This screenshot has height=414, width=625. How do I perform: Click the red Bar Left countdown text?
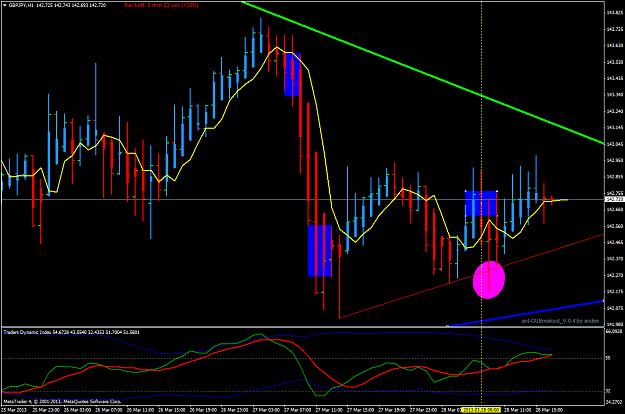(161, 5)
